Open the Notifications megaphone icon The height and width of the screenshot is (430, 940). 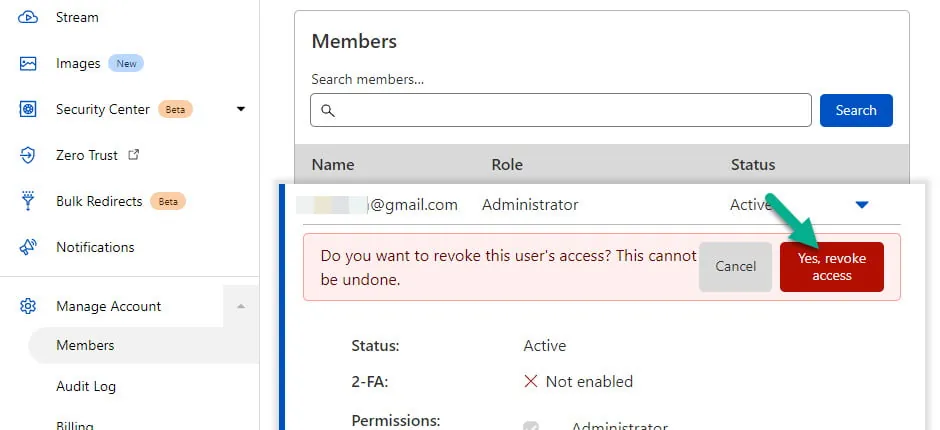(x=28, y=247)
